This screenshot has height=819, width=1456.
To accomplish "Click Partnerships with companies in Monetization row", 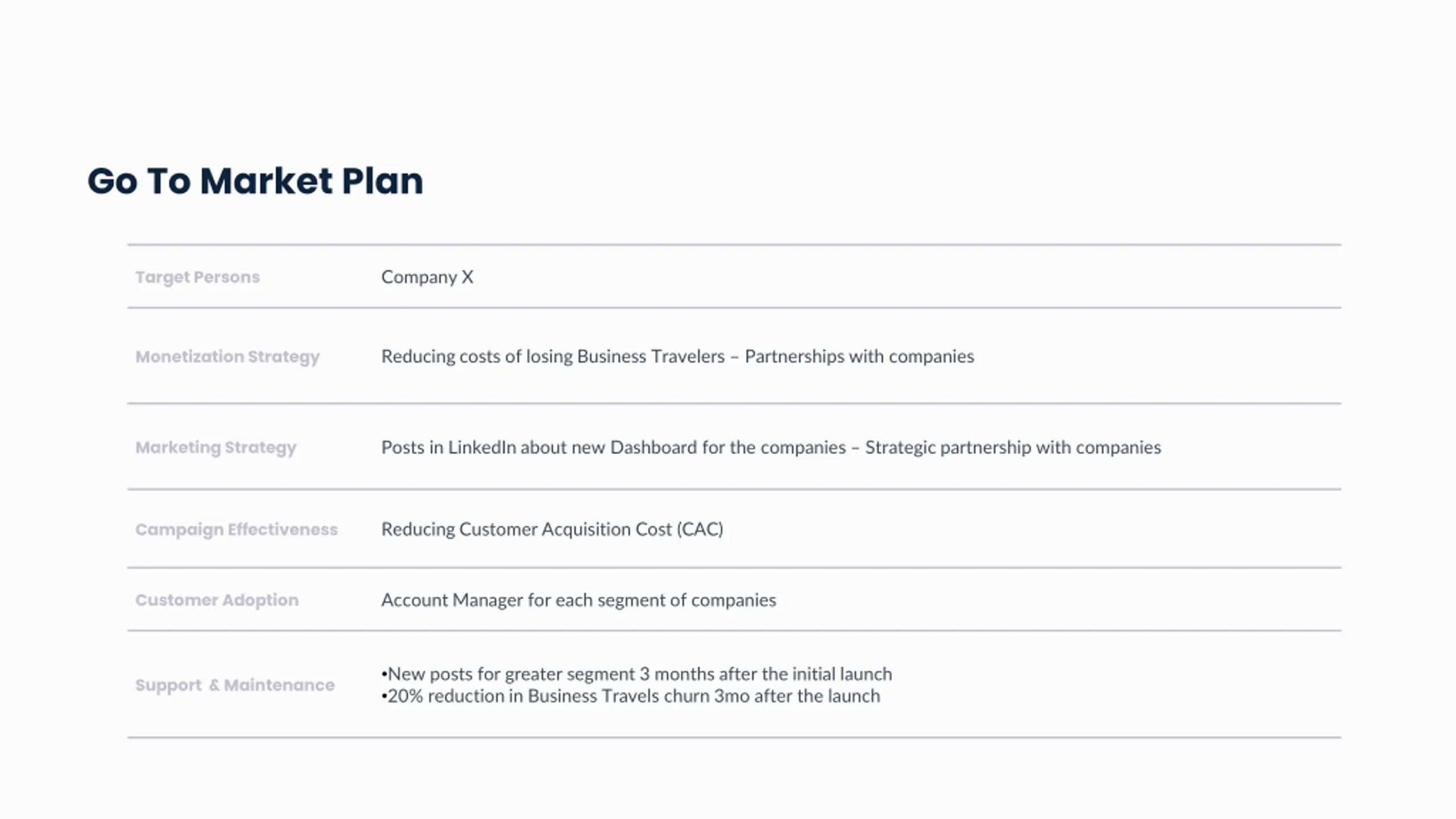I will [x=859, y=357].
